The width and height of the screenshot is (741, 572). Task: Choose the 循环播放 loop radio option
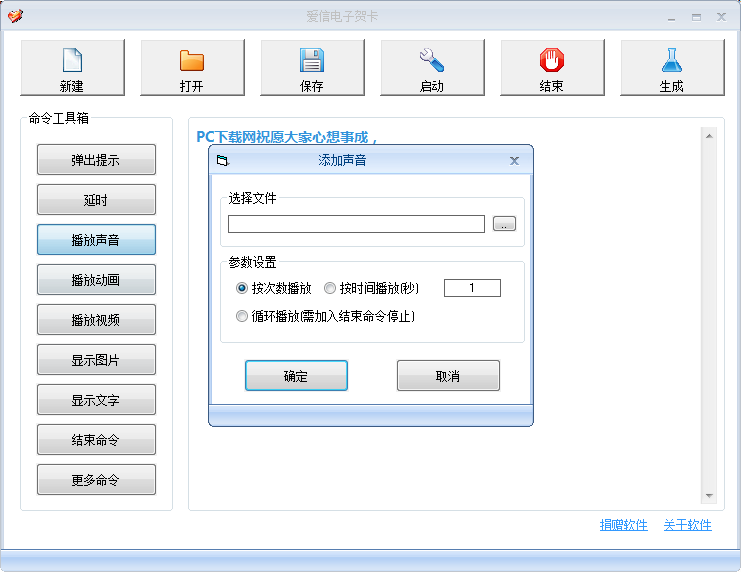[241, 316]
